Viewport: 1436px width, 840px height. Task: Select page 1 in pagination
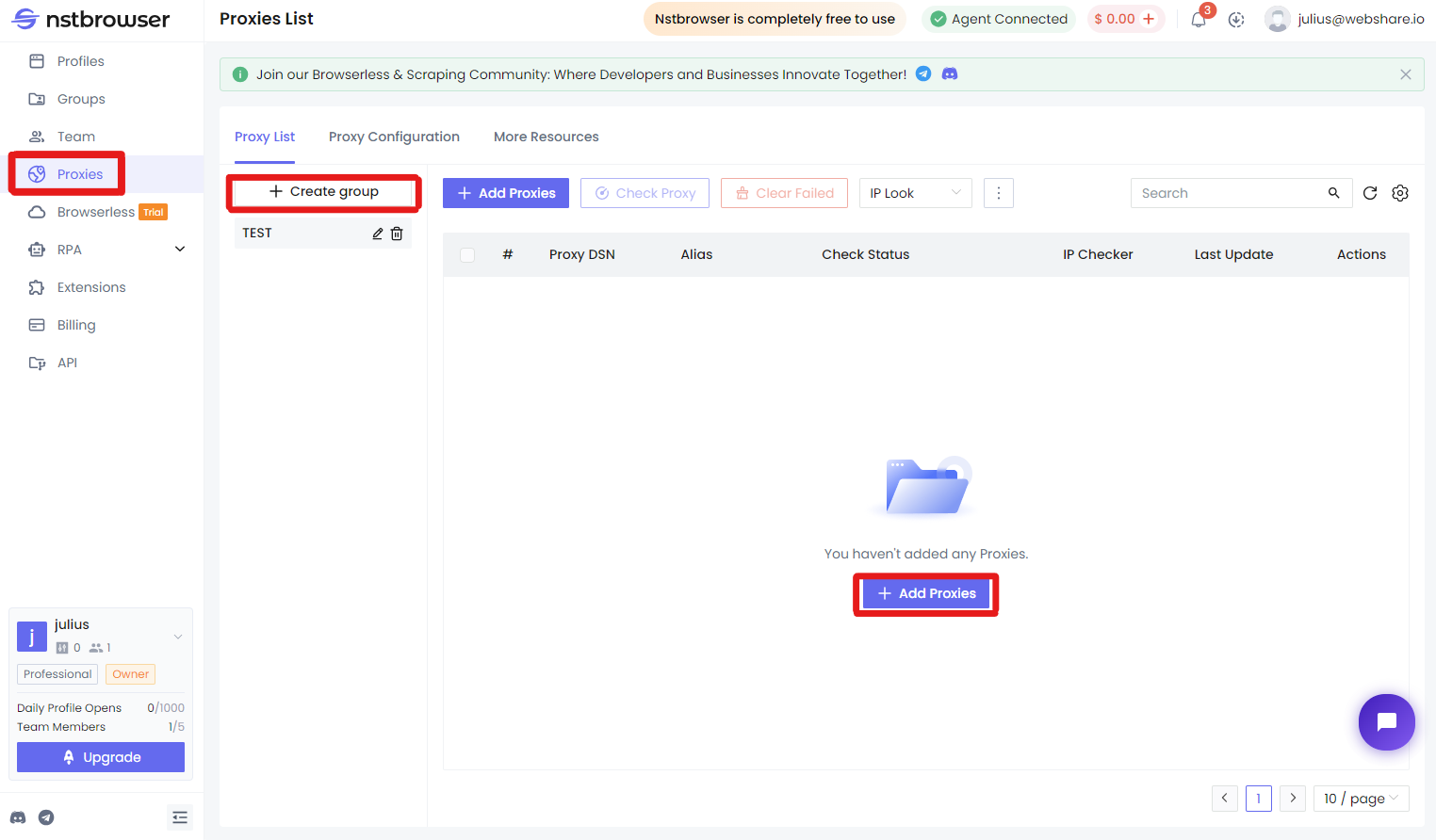click(x=1259, y=799)
